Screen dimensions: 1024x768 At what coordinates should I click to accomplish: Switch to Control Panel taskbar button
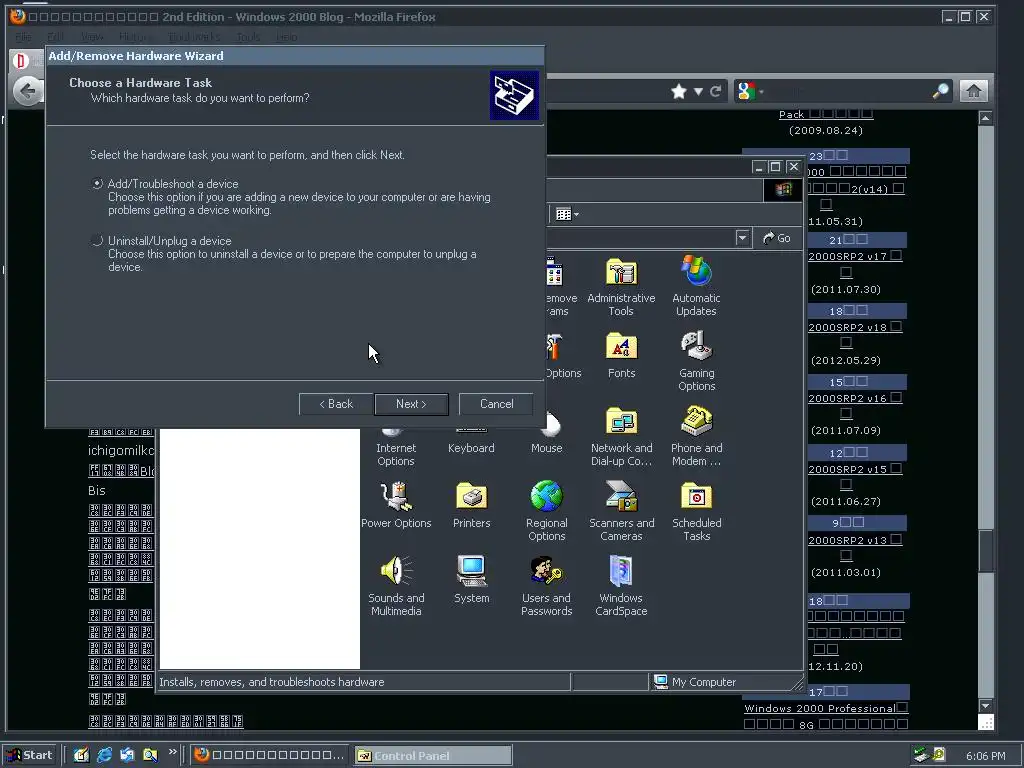coord(433,756)
